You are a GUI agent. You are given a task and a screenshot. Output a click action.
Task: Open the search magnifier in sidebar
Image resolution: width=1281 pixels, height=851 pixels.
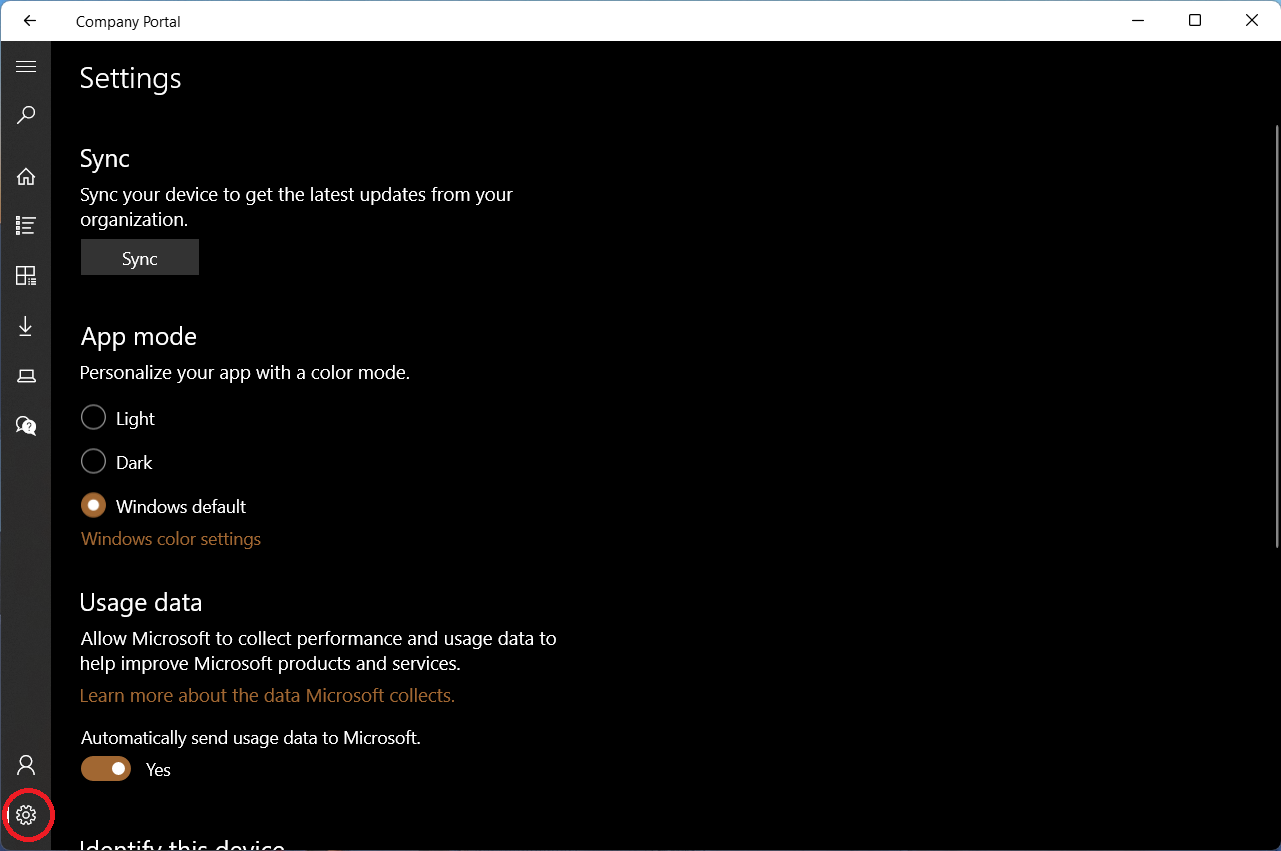[26, 115]
